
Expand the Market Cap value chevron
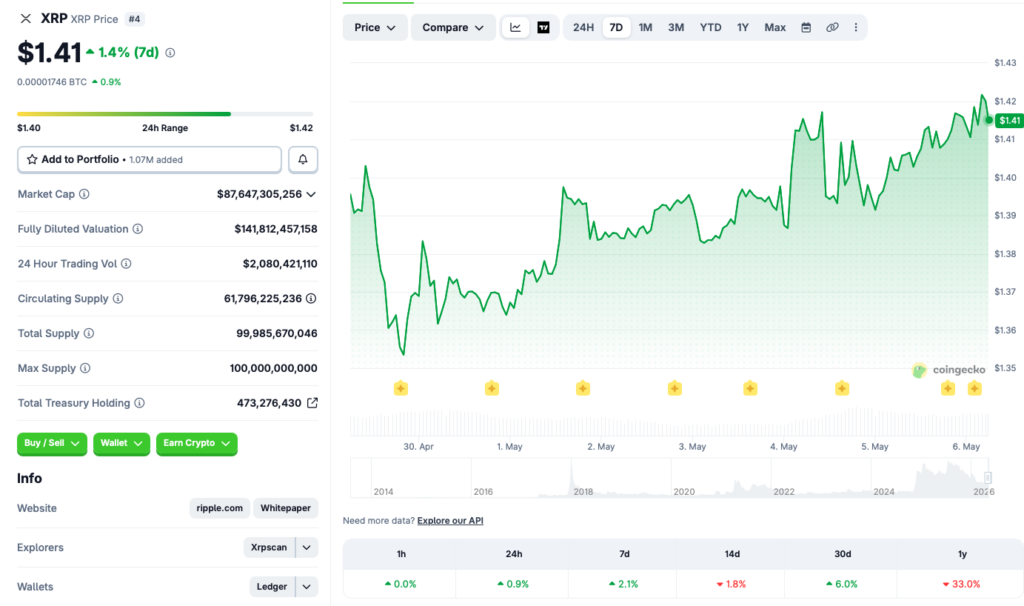(311, 194)
